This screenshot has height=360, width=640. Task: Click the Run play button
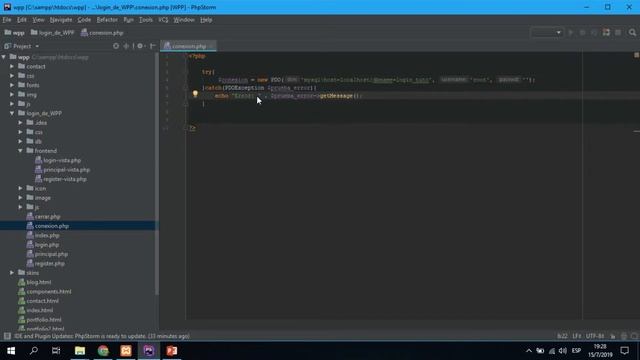(x=571, y=33)
